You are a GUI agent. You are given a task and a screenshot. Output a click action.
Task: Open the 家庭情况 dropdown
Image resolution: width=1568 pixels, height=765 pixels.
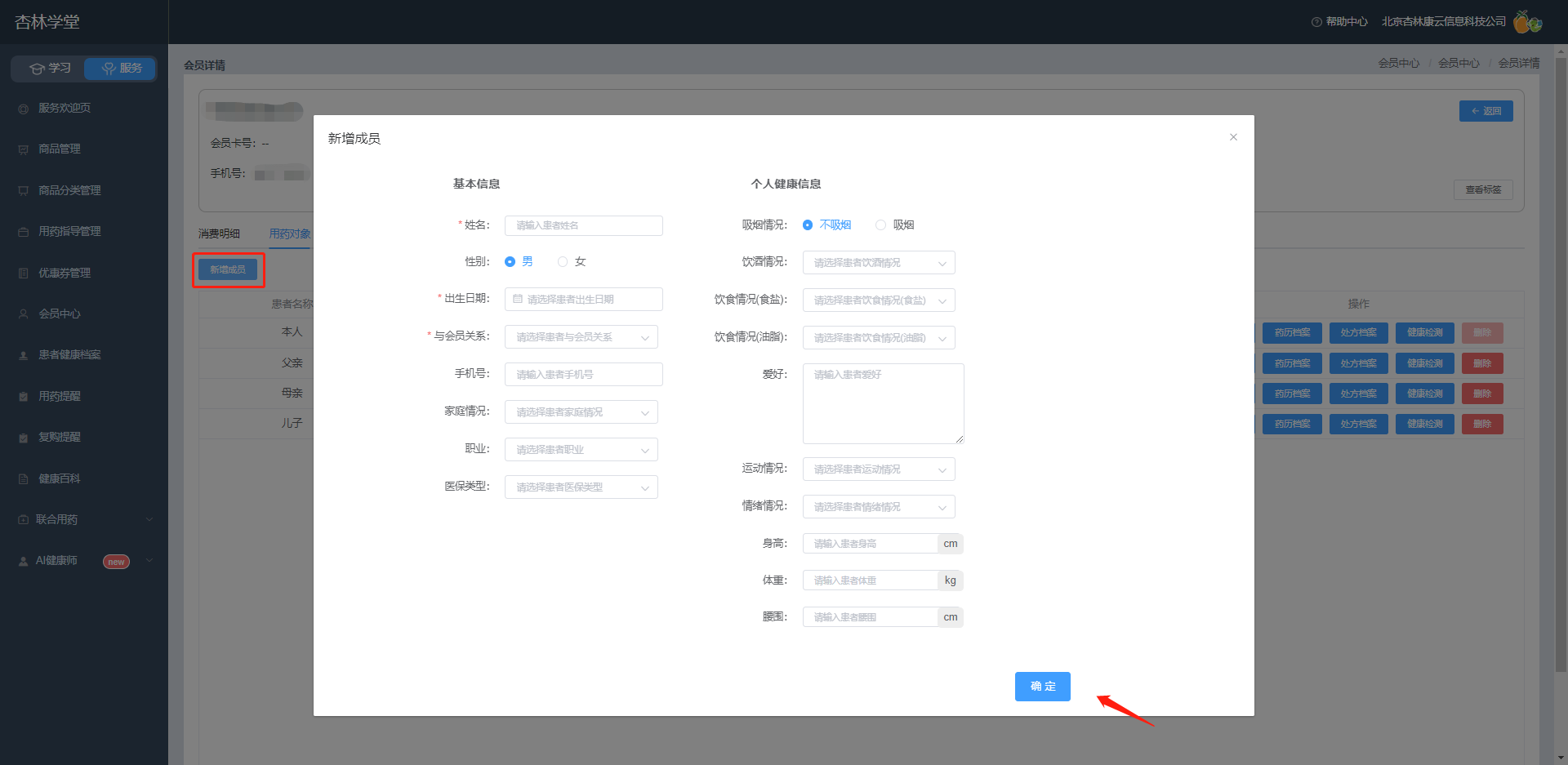coord(581,412)
